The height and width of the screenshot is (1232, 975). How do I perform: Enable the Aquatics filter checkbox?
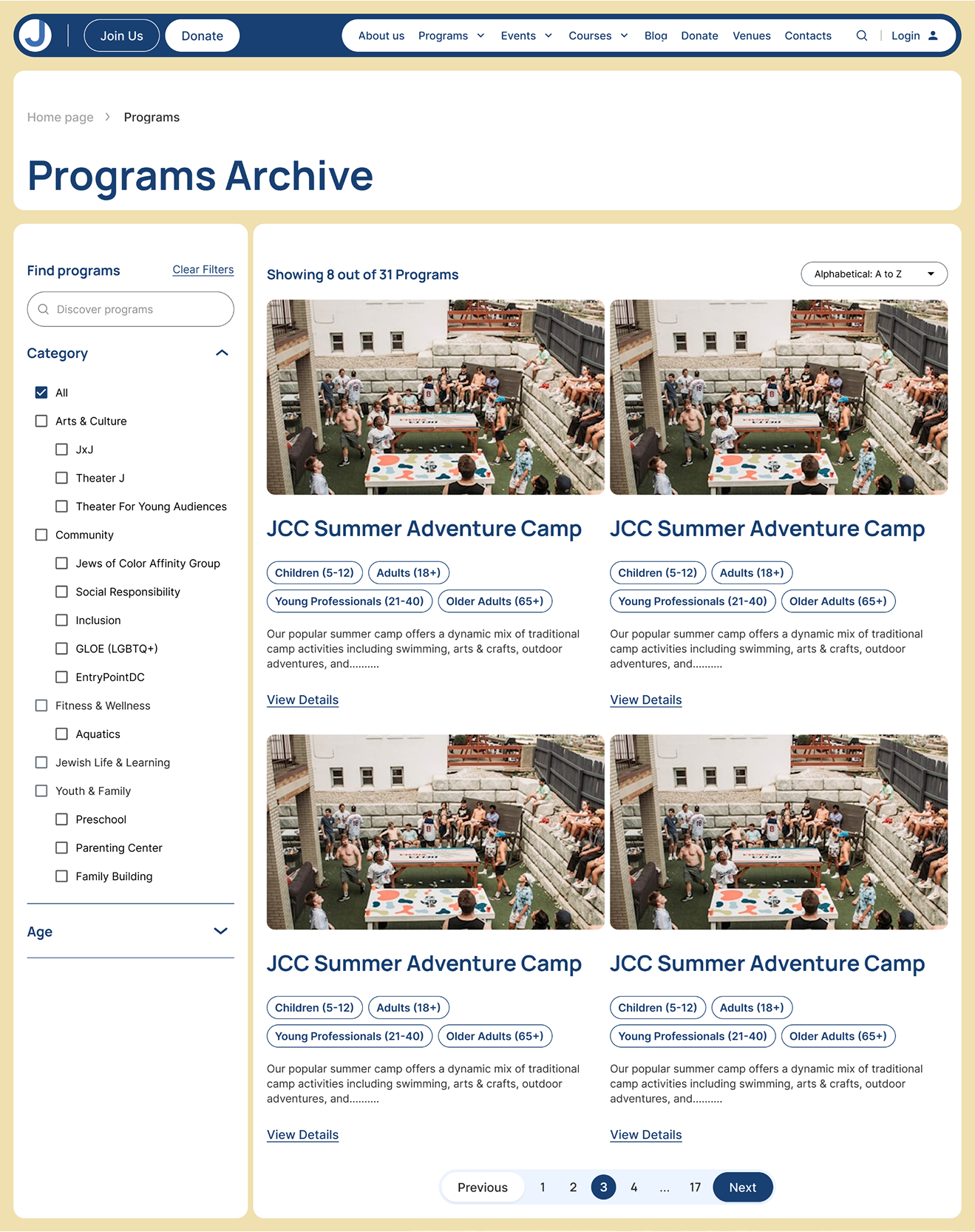click(61, 734)
